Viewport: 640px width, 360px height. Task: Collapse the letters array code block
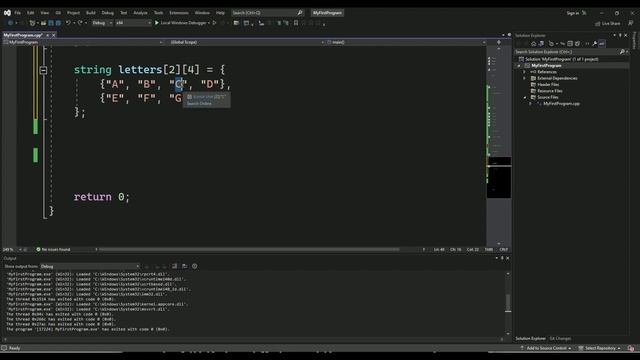[x=43, y=70]
